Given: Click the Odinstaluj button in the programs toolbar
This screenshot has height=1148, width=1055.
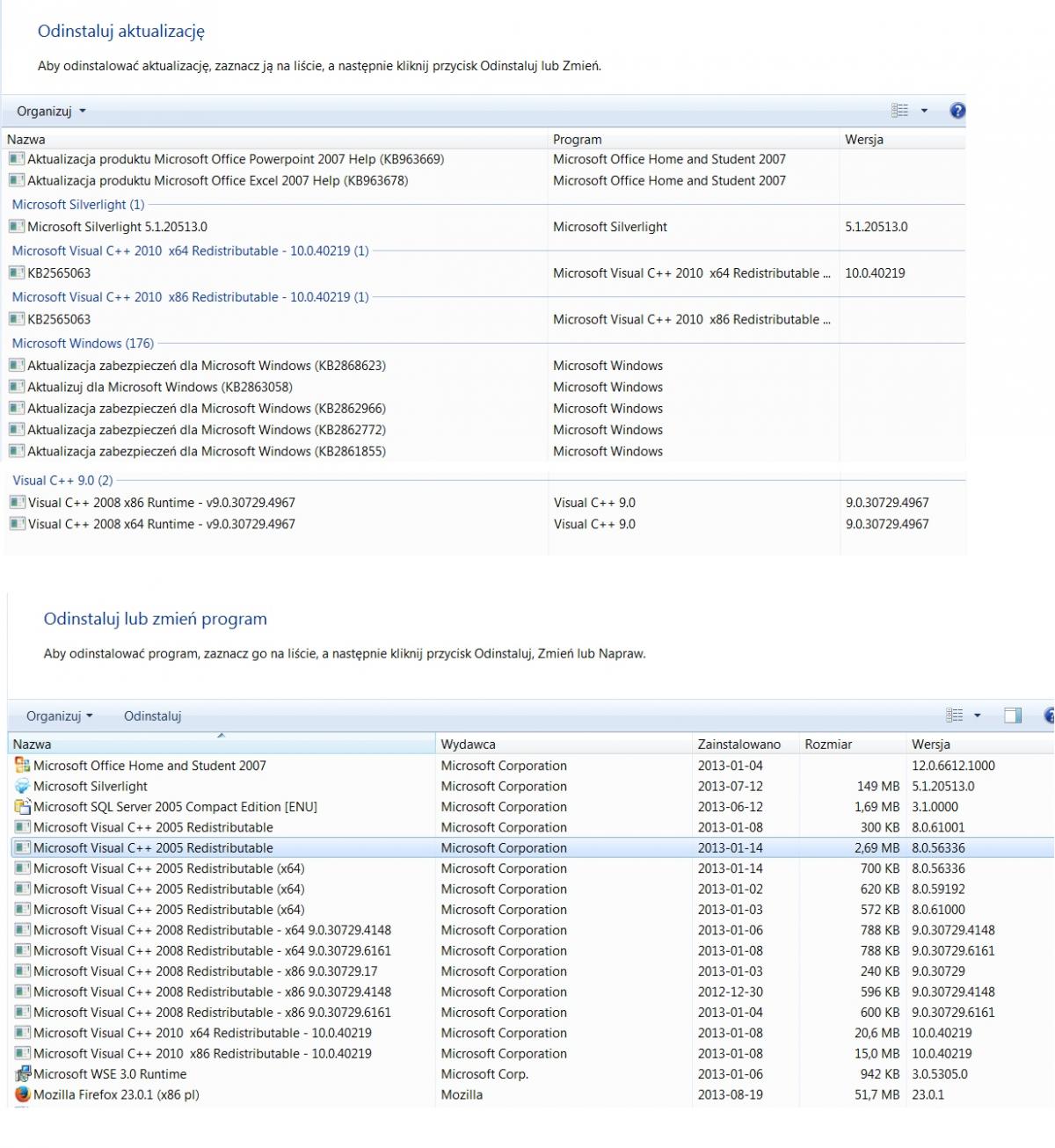Looking at the screenshot, I should click(x=152, y=716).
